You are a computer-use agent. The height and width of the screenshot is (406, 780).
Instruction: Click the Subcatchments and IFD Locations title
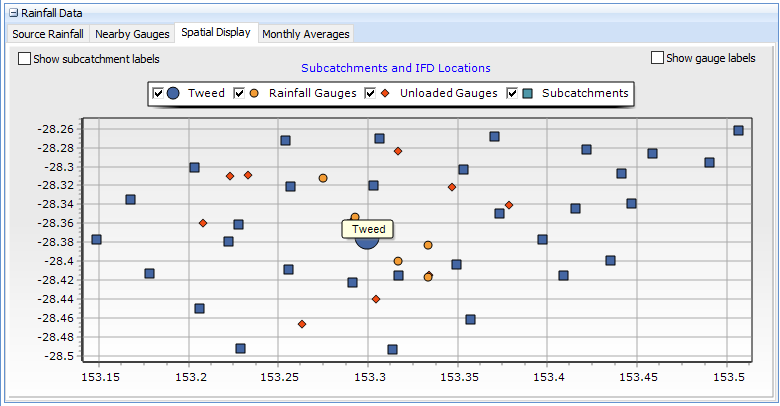pyautogui.click(x=396, y=68)
